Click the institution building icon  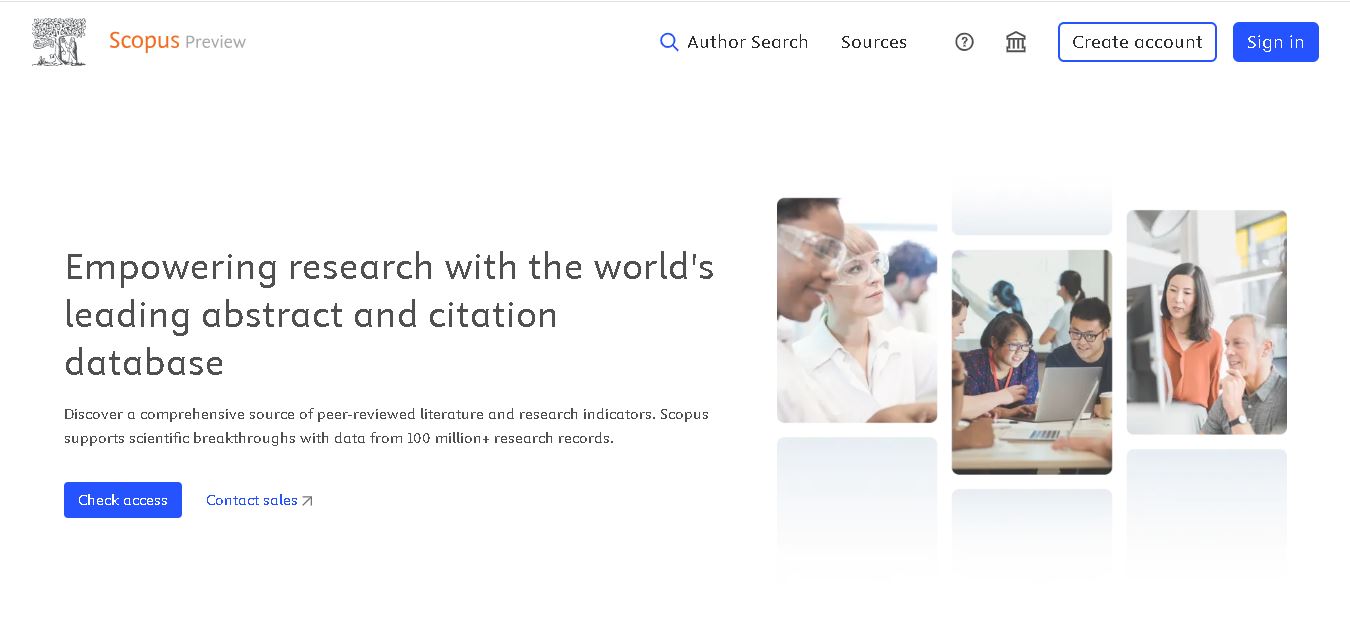click(x=1016, y=42)
